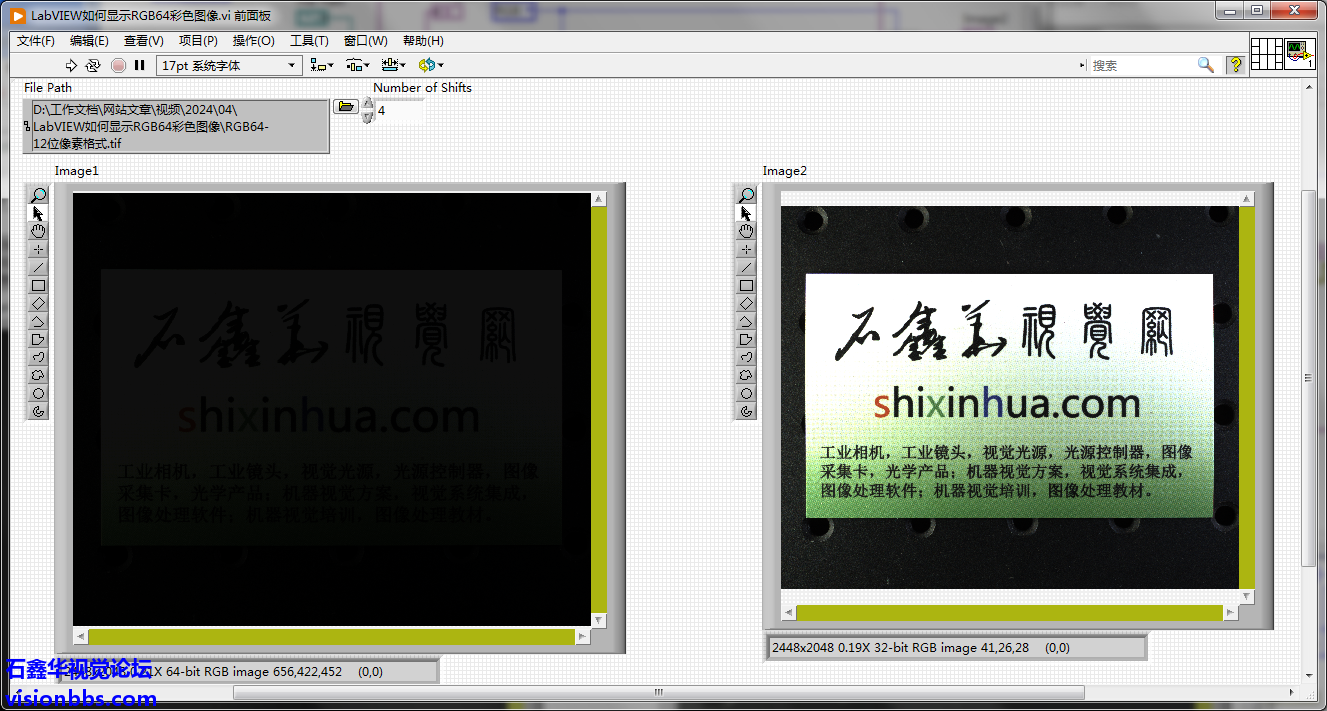Image resolution: width=1327 pixels, height=711 pixels.
Task: Click the File Path browse folder button
Action: [345, 106]
